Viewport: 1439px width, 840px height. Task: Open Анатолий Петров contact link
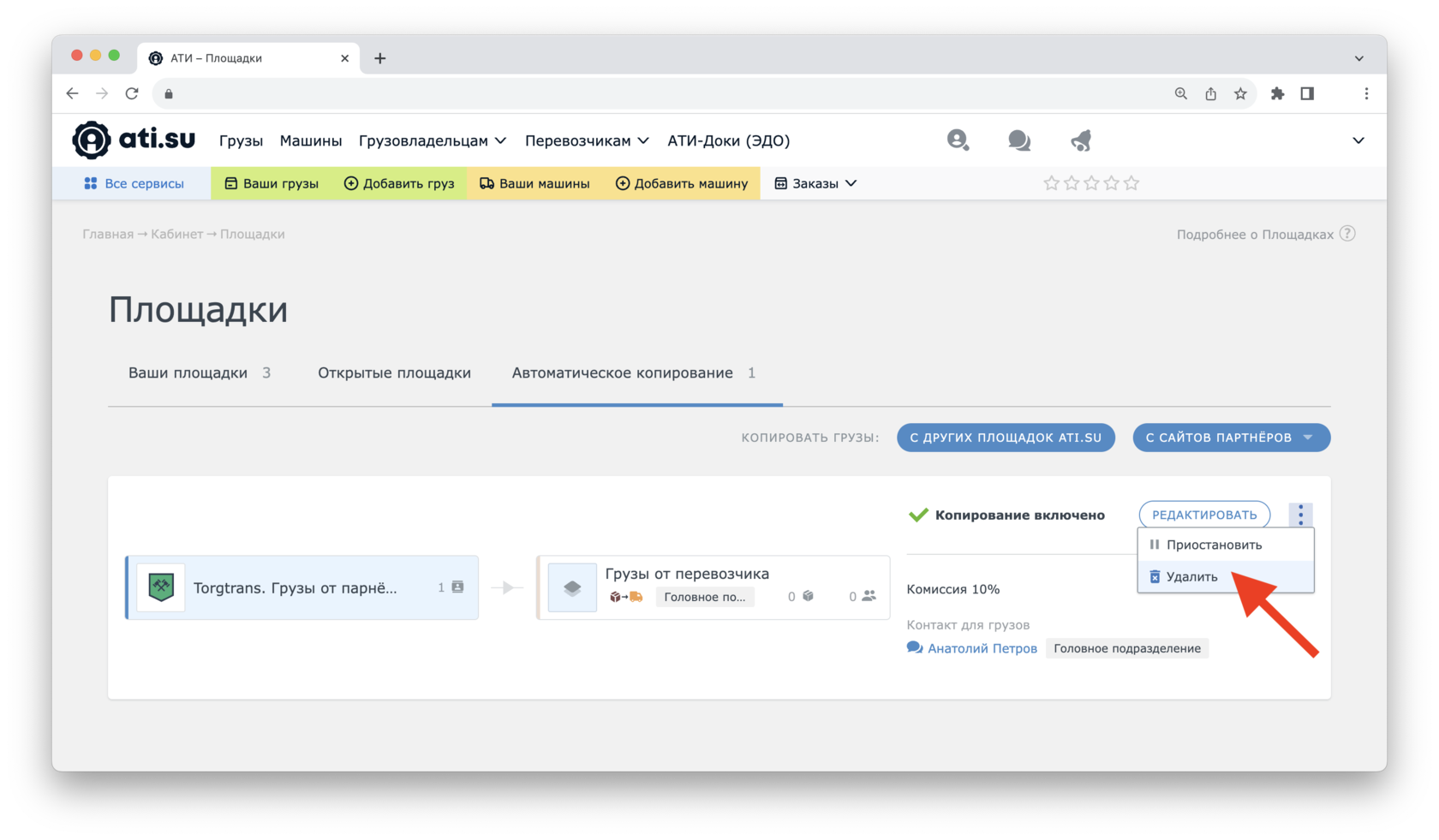(x=982, y=649)
